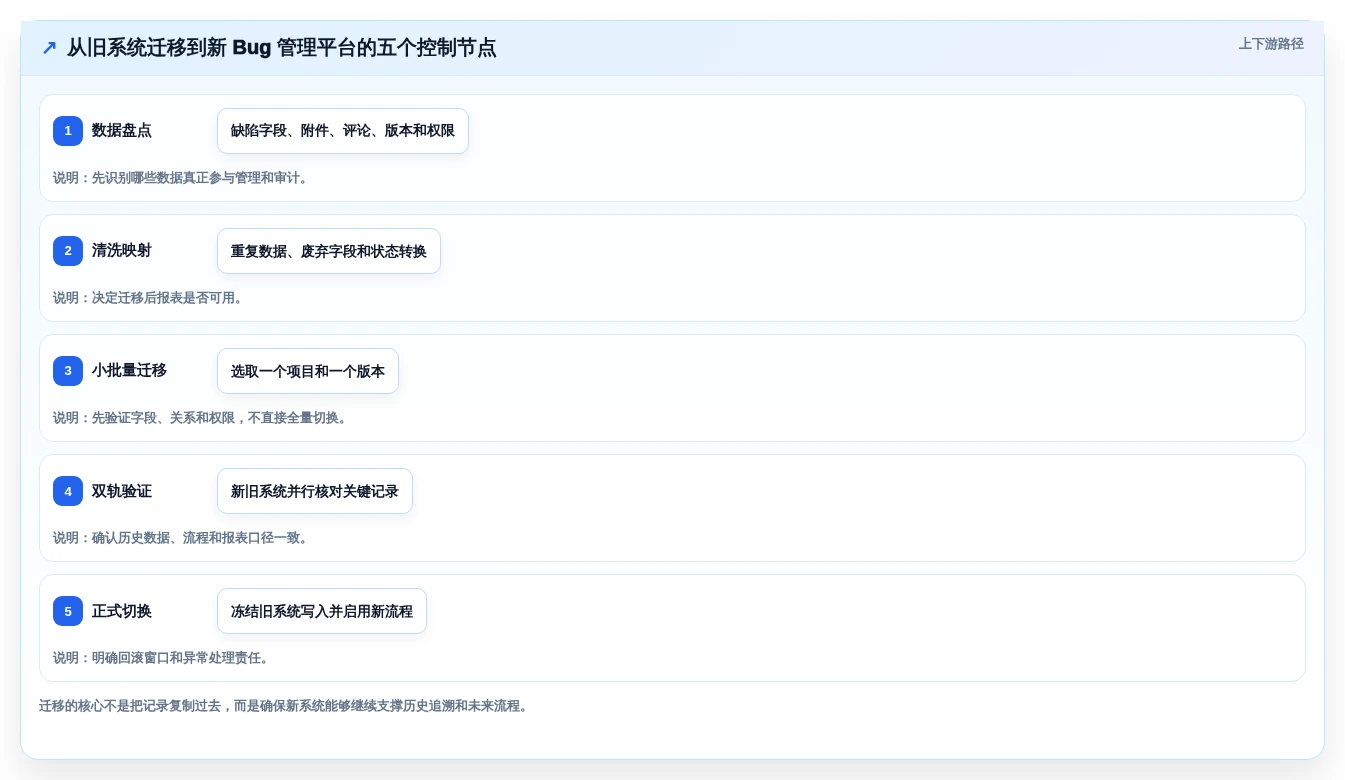Select the 正式切换 step title

coord(122,611)
